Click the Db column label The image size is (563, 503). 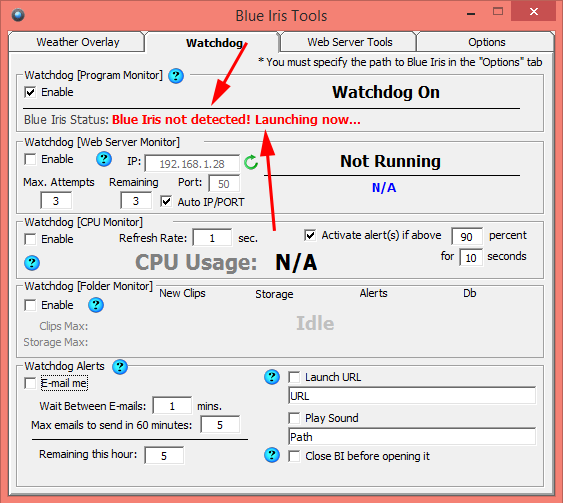pyautogui.click(x=470, y=293)
